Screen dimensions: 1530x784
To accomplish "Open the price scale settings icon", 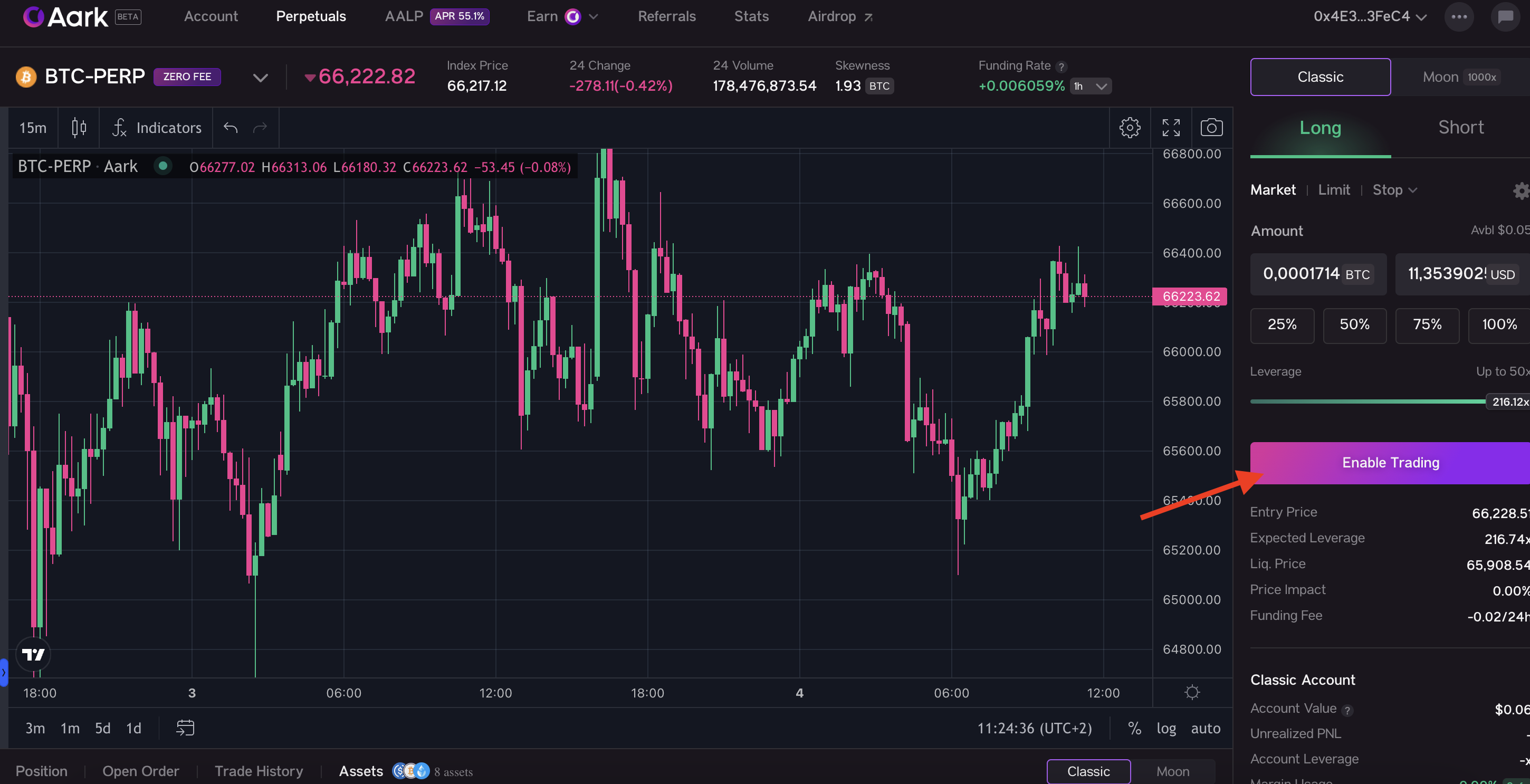I will pyautogui.click(x=1192, y=693).
